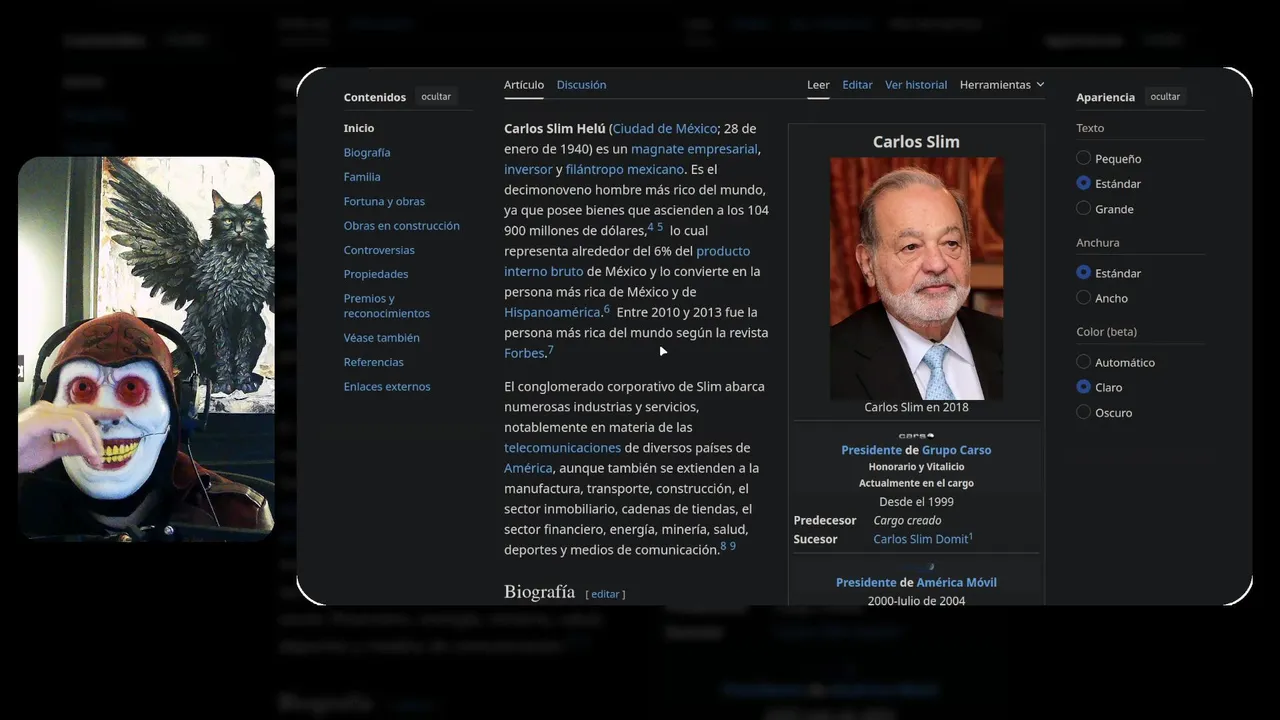
Task: Click footnote reference 6
Action: point(606,309)
